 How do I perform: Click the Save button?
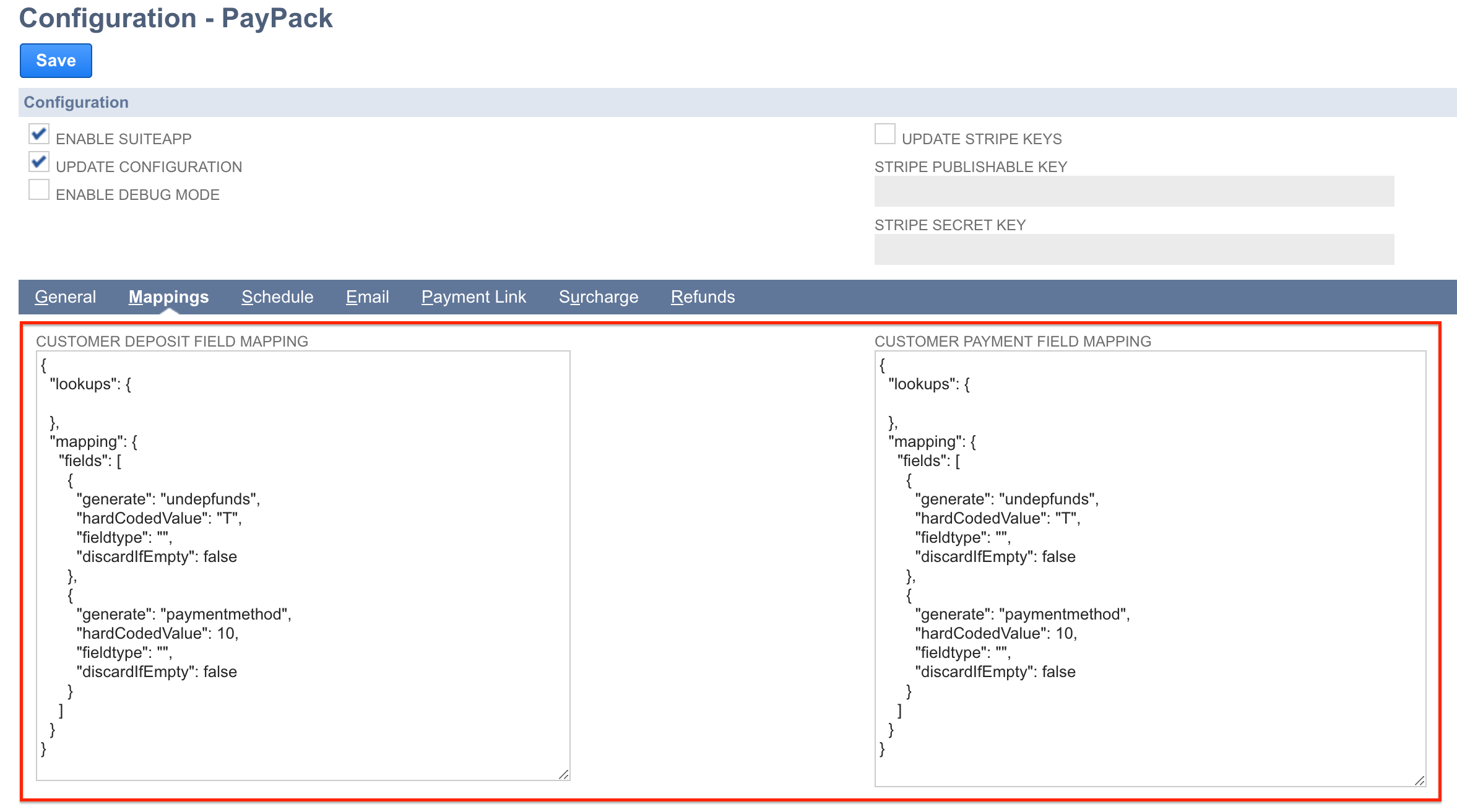tap(55, 60)
